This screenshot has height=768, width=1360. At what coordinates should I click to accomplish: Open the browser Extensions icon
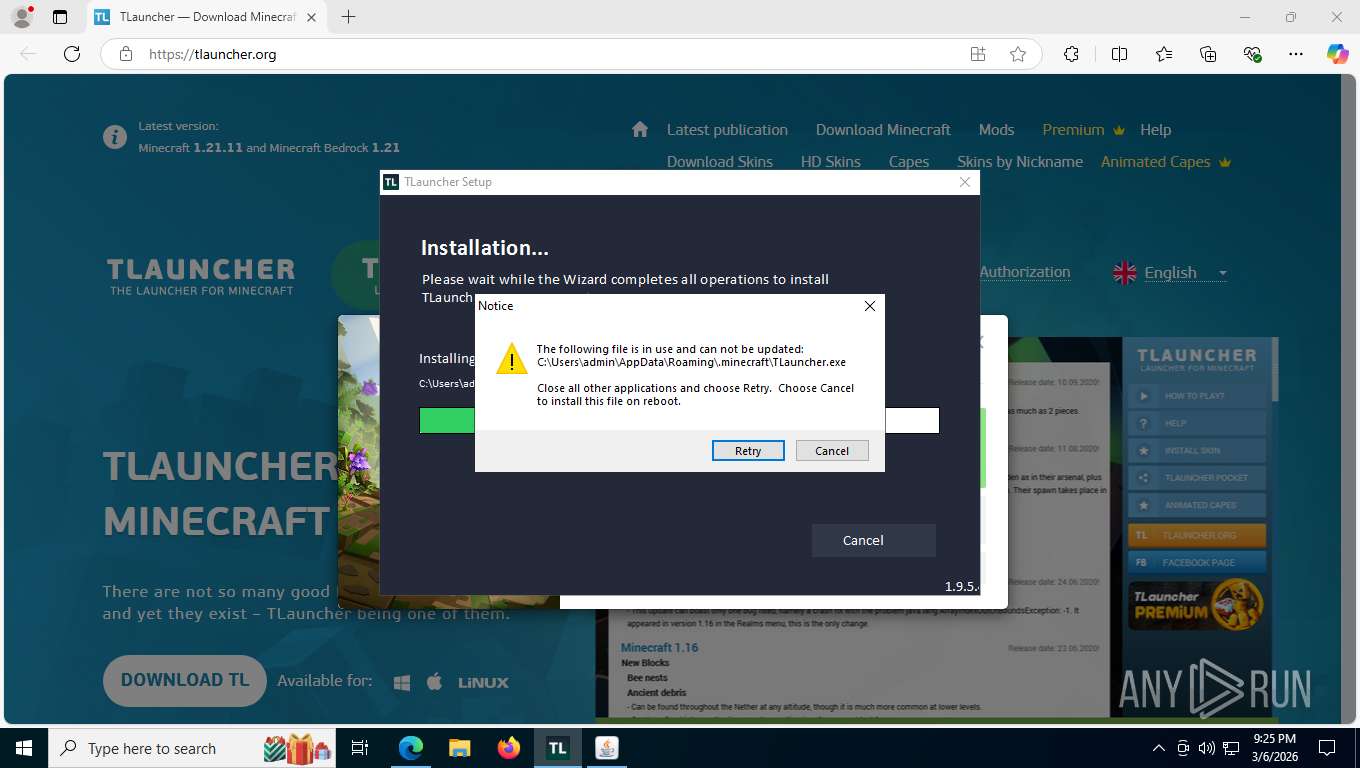click(1071, 54)
